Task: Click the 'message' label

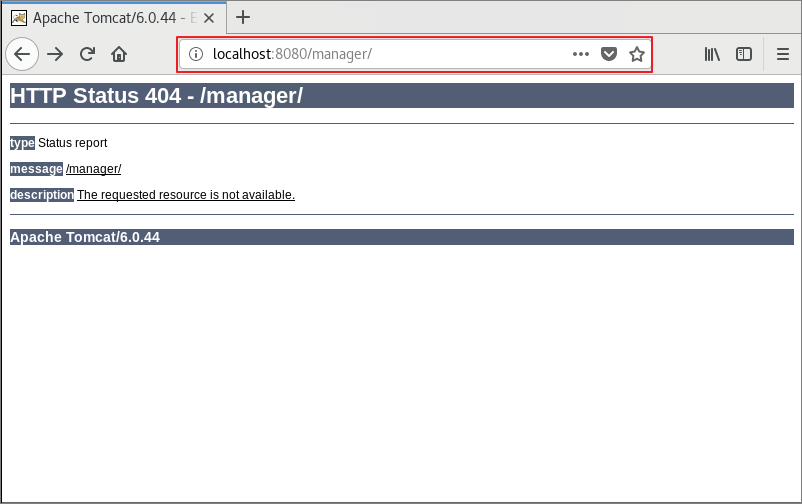Action: (x=36, y=169)
